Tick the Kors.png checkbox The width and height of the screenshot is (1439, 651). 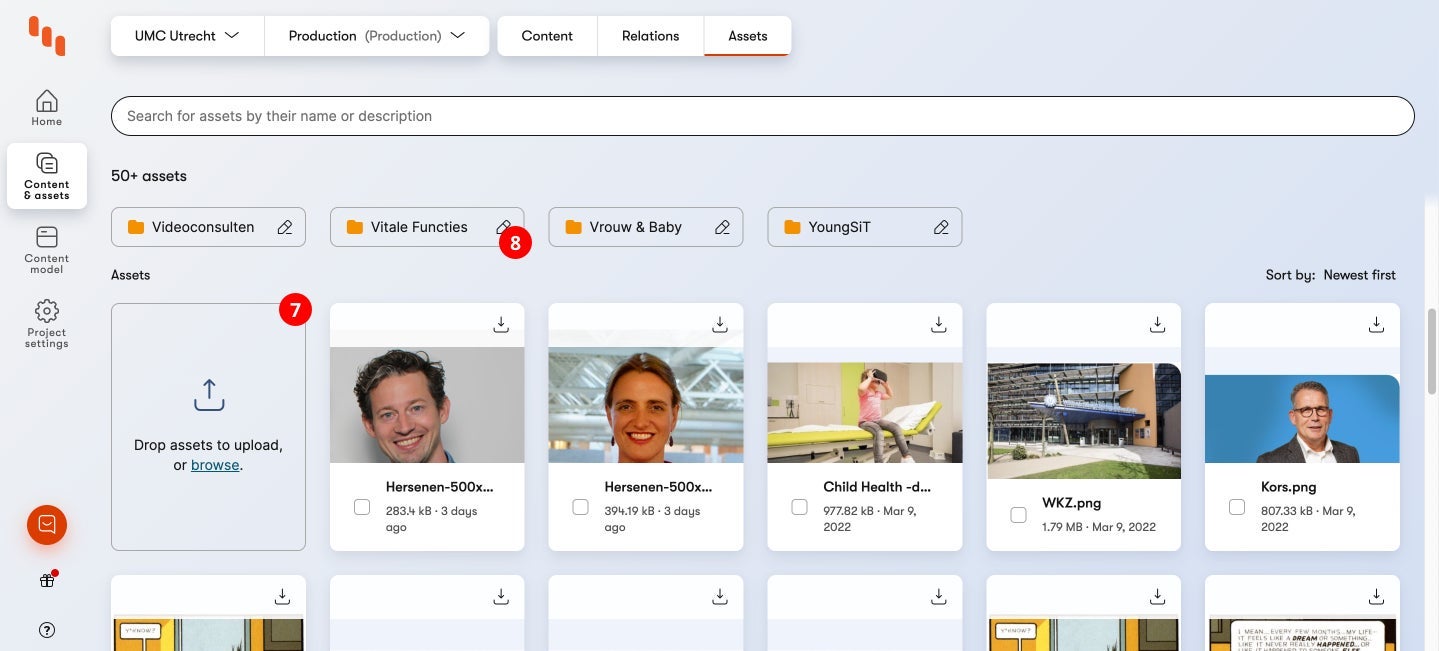pyautogui.click(x=1237, y=507)
